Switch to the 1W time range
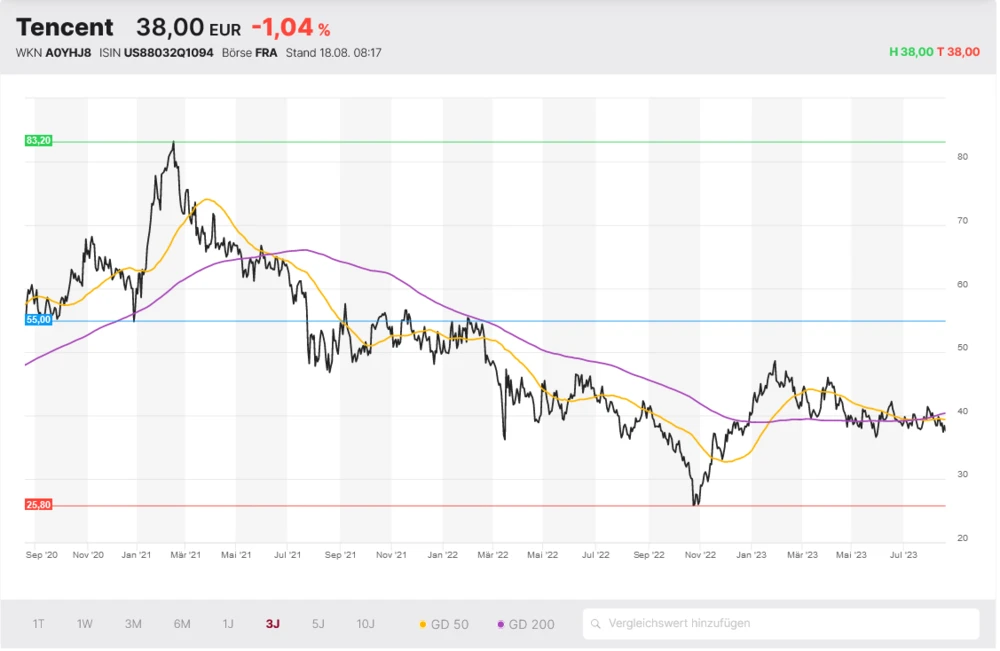 coord(85,624)
